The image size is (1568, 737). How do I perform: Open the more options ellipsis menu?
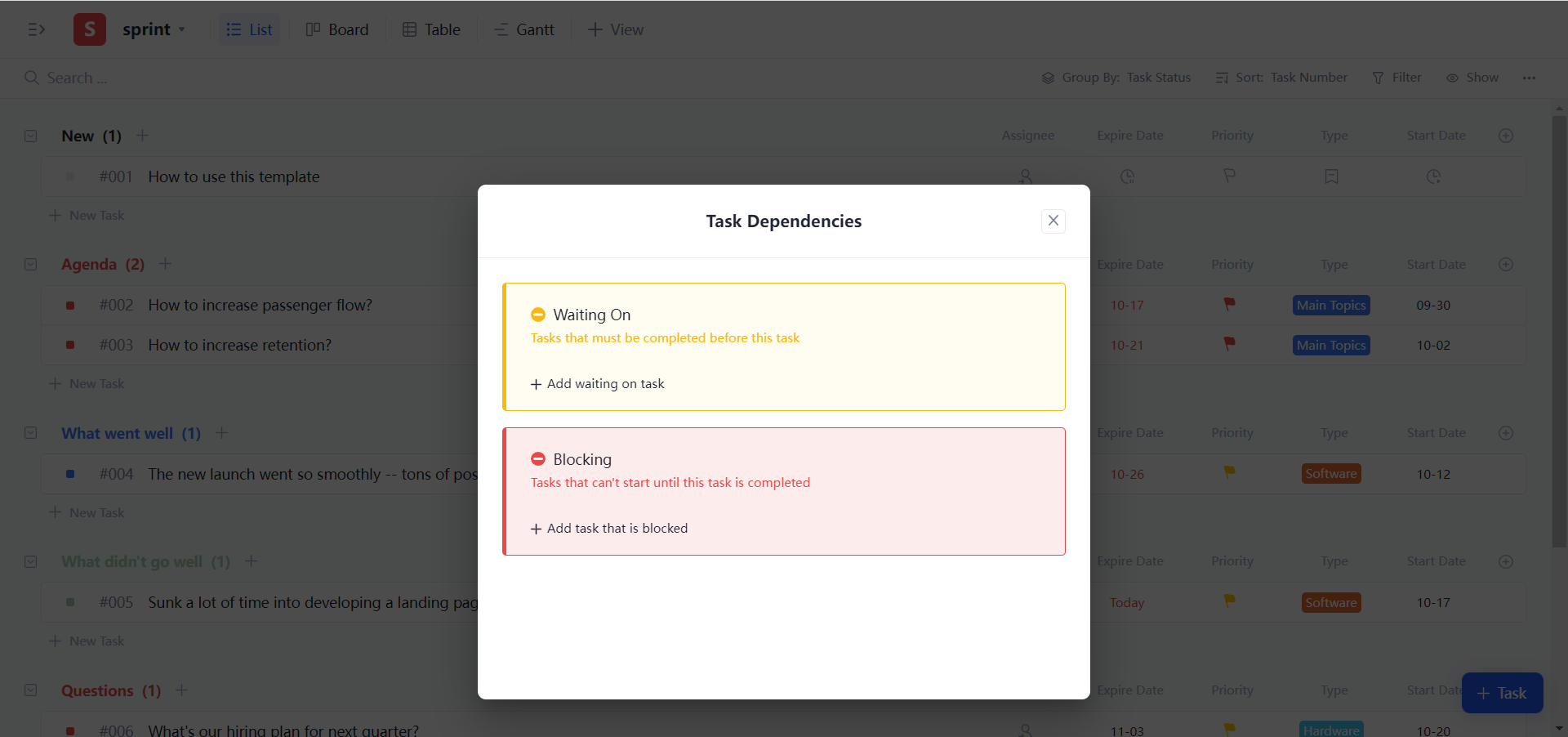point(1530,78)
